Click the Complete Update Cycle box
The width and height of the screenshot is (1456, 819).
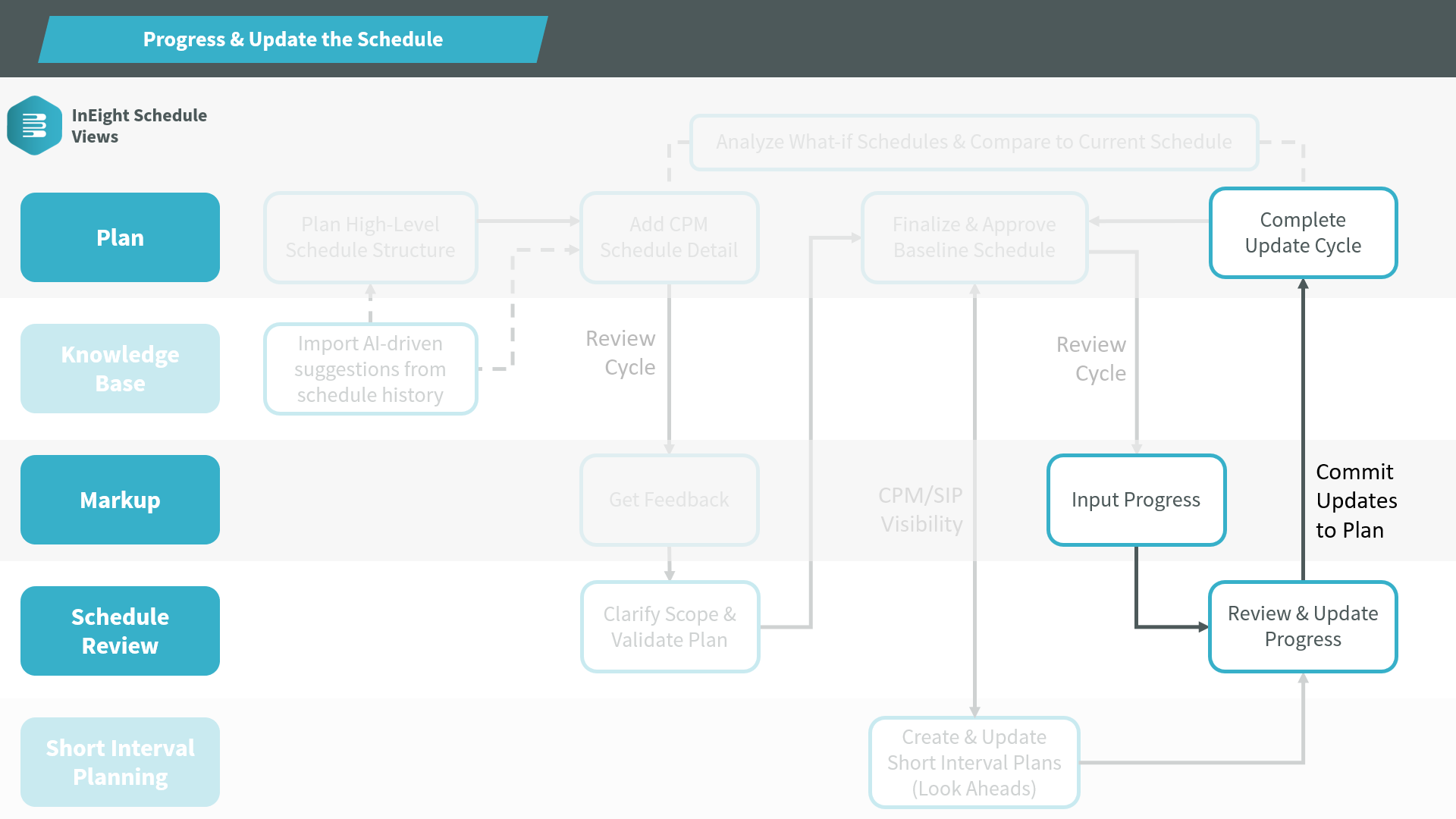1303,233
